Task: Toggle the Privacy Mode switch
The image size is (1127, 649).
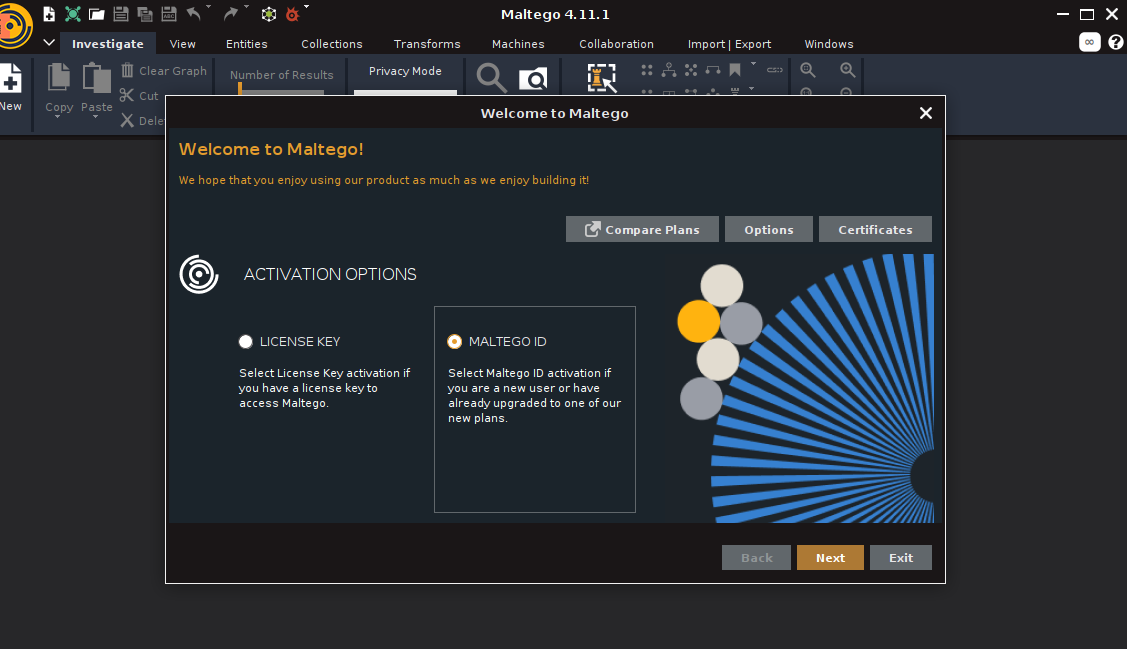Action: (x=405, y=92)
